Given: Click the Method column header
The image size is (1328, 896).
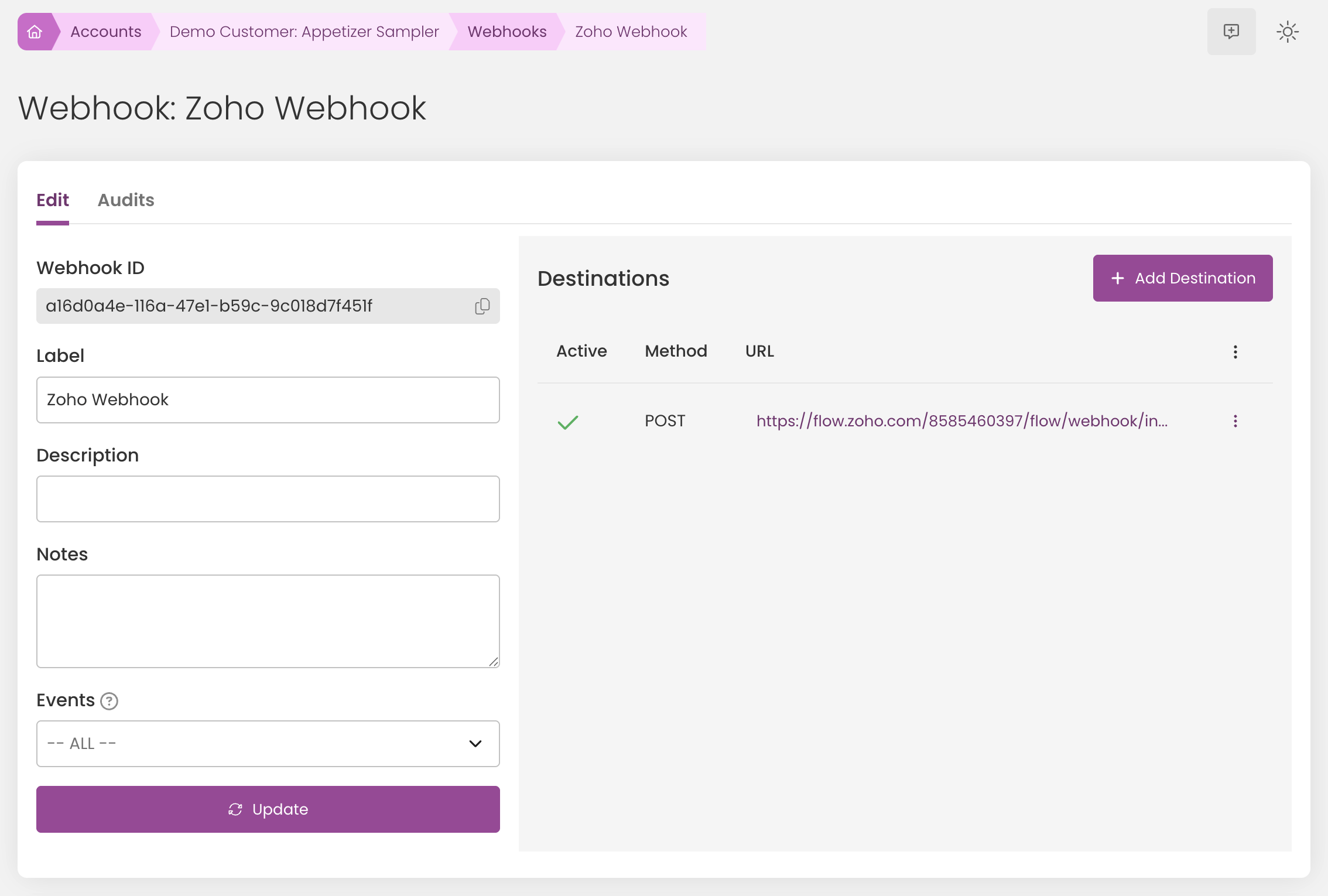Looking at the screenshot, I should click(676, 351).
